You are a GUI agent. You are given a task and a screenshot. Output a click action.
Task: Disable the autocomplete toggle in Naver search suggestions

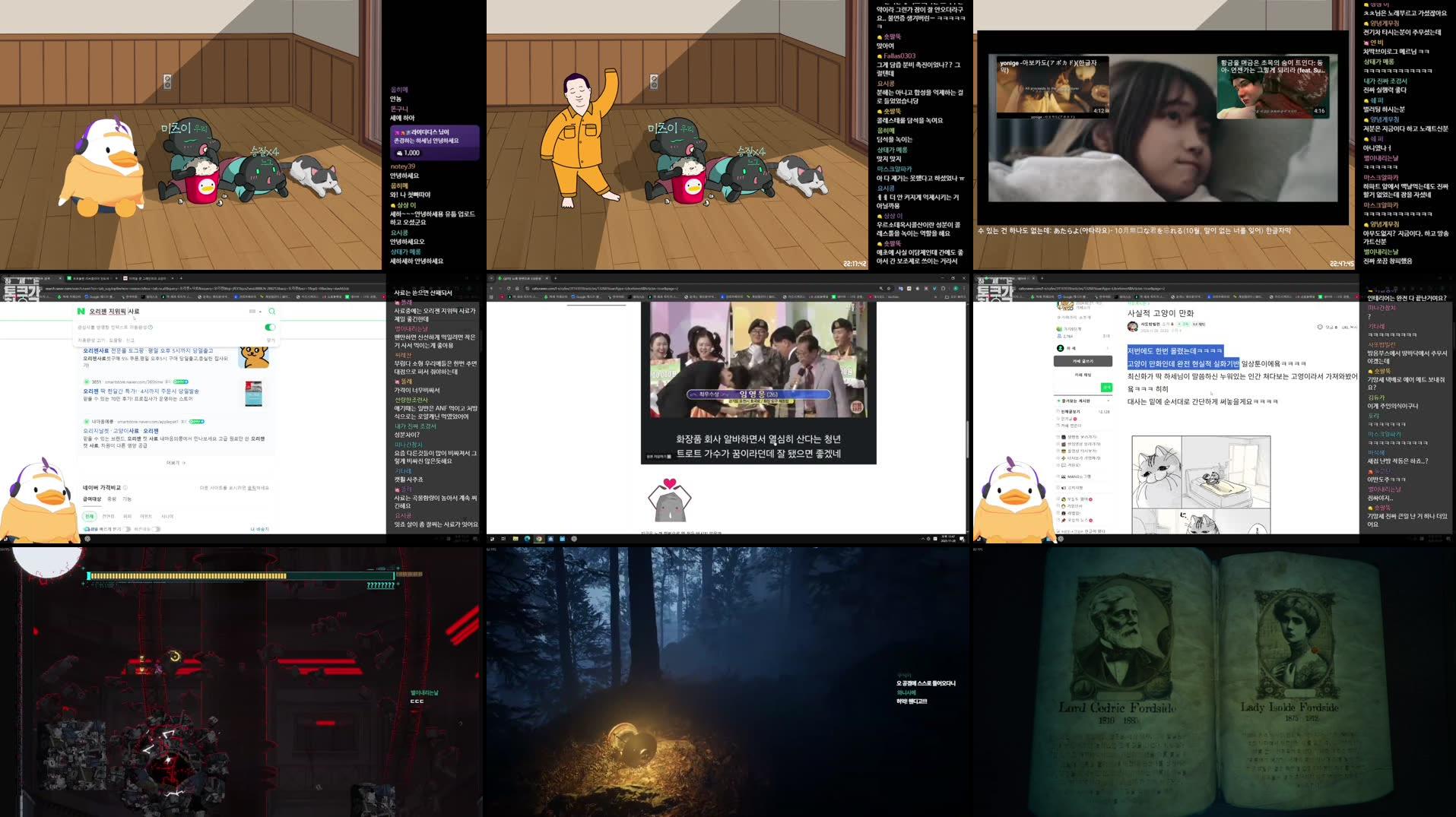click(269, 328)
